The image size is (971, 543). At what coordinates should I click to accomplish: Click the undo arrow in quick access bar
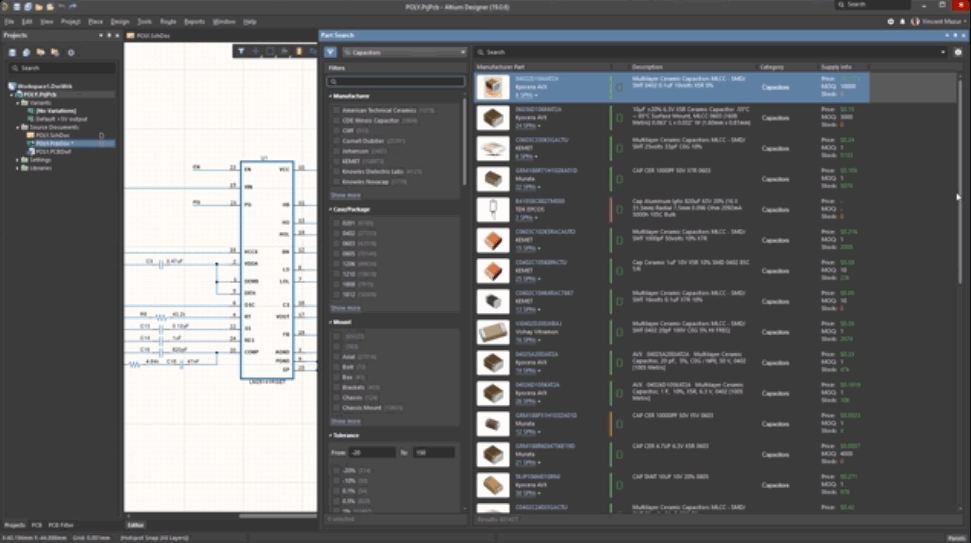pyautogui.click(x=60, y=5)
